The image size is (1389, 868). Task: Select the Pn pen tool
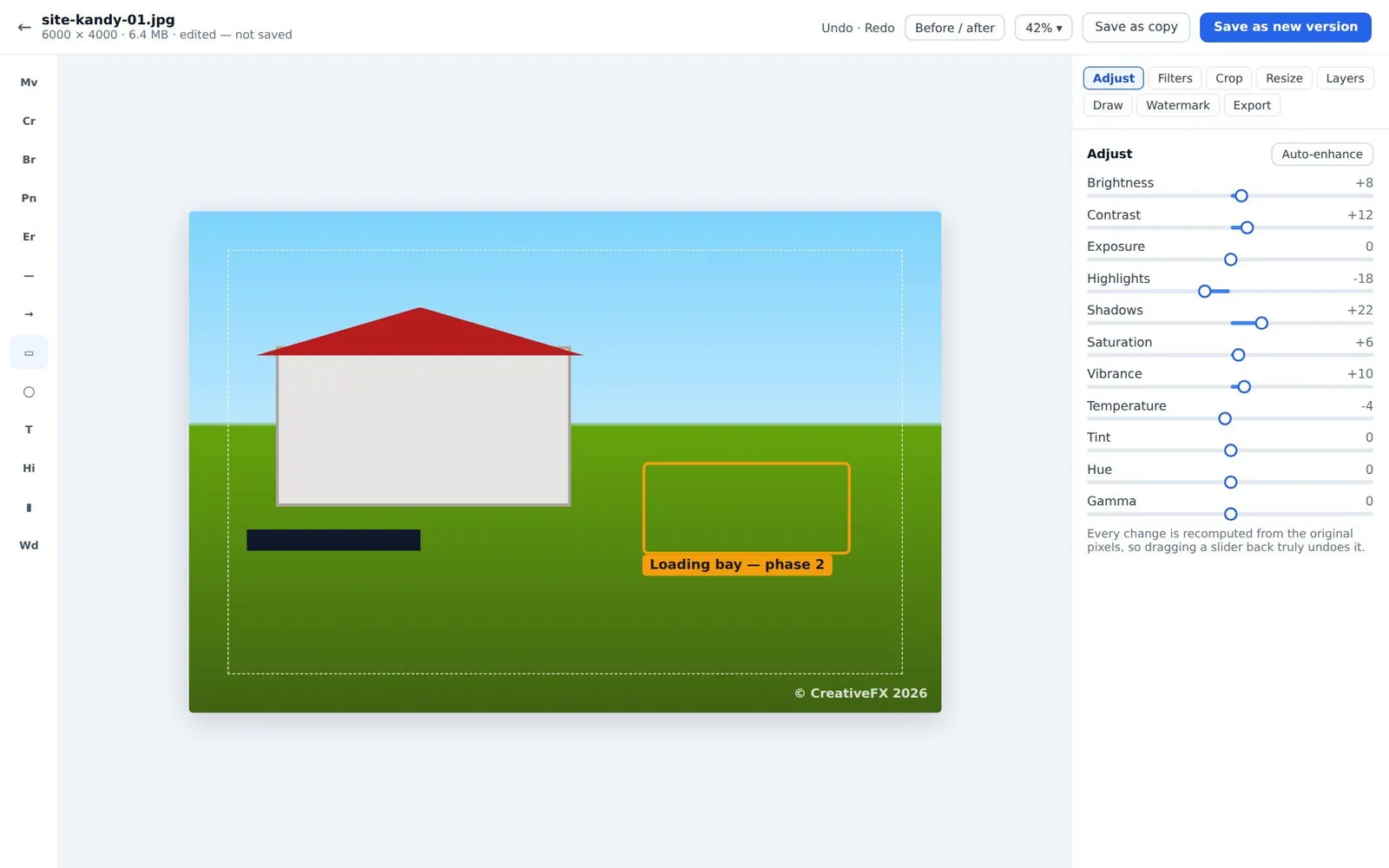tap(29, 198)
